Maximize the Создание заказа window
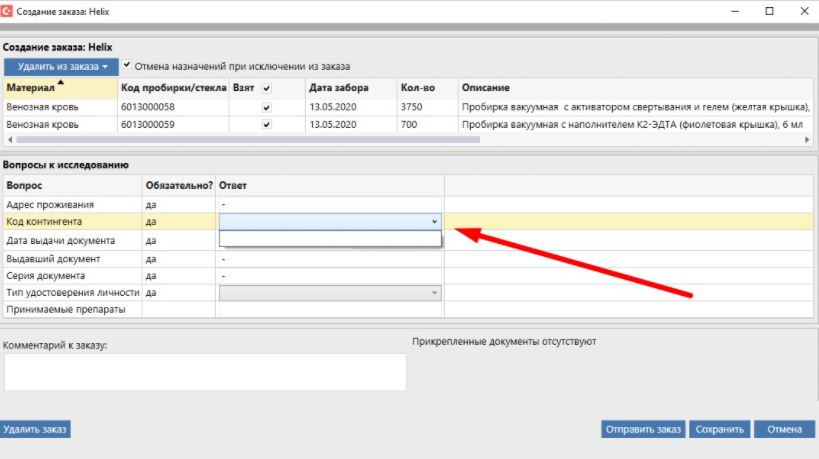 [769, 10]
